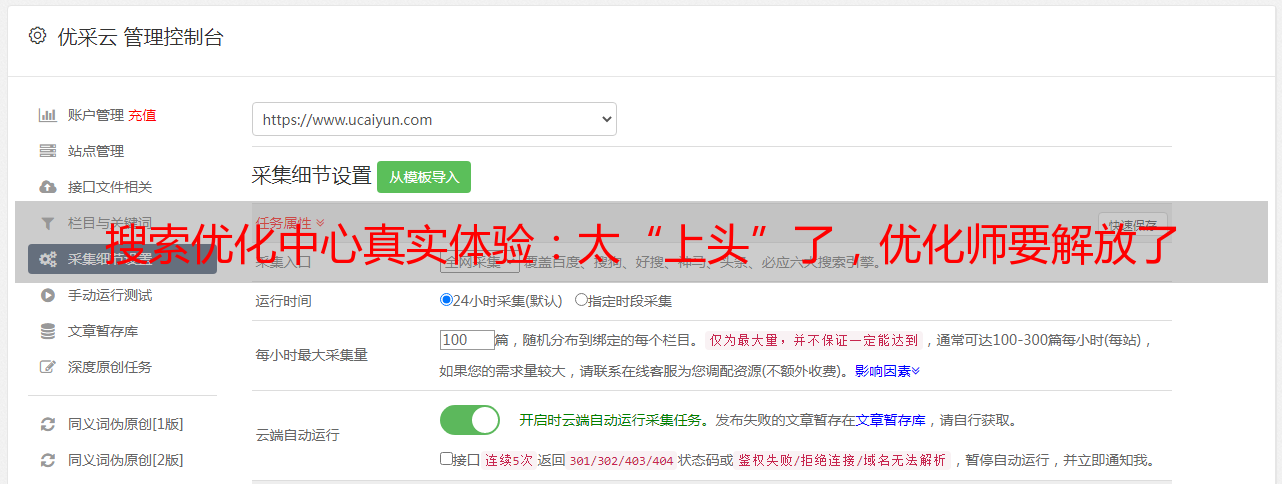
Task: Click the filter icon for 栏目与关键词
Action: pos(47,223)
